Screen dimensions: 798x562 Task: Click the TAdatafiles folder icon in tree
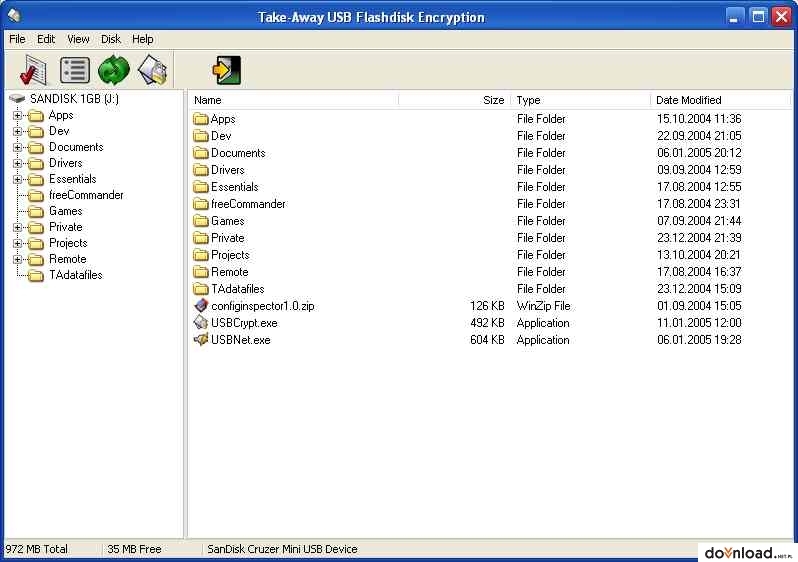[36, 275]
